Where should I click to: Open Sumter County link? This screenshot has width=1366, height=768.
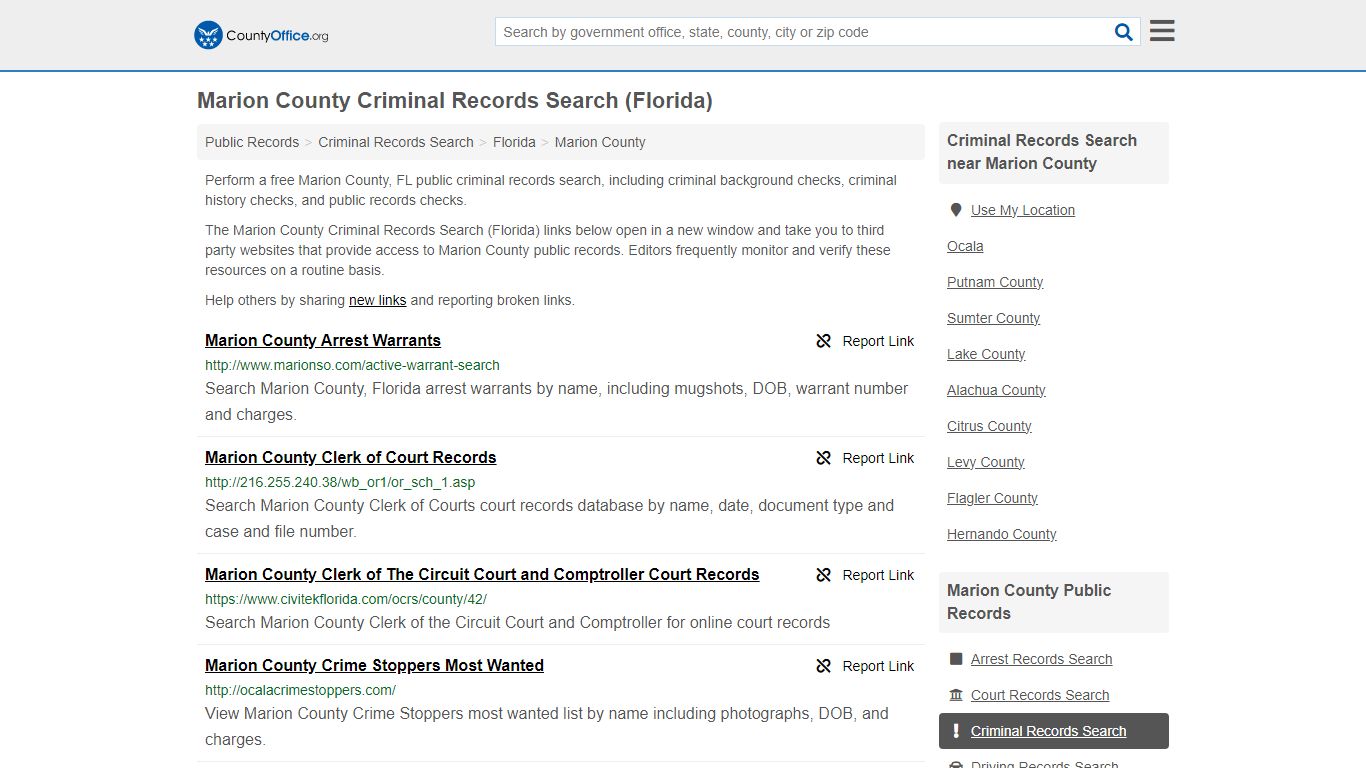pyautogui.click(x=993, y=318)
